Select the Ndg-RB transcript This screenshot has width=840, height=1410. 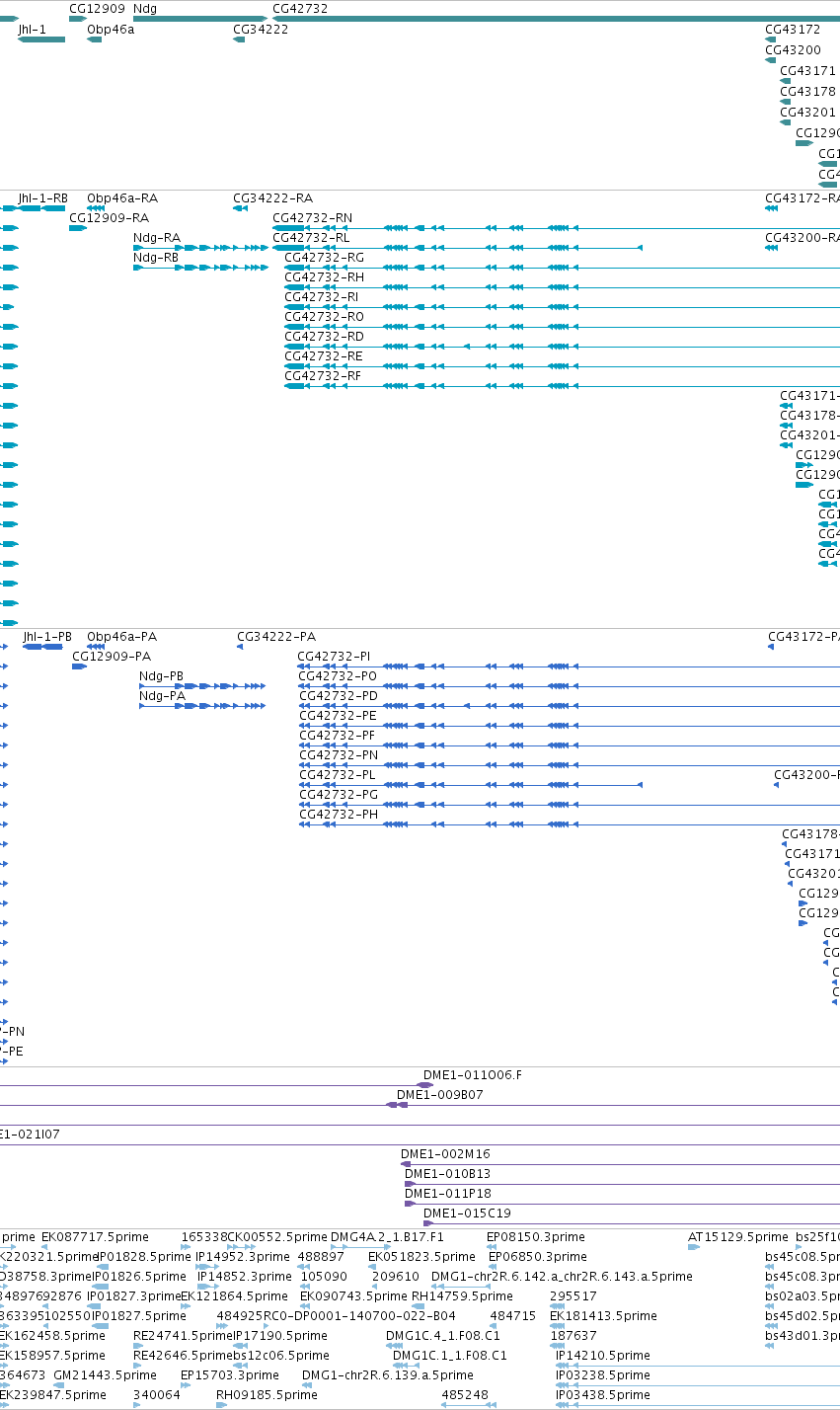pyautogui.click(x=200, y=268)
